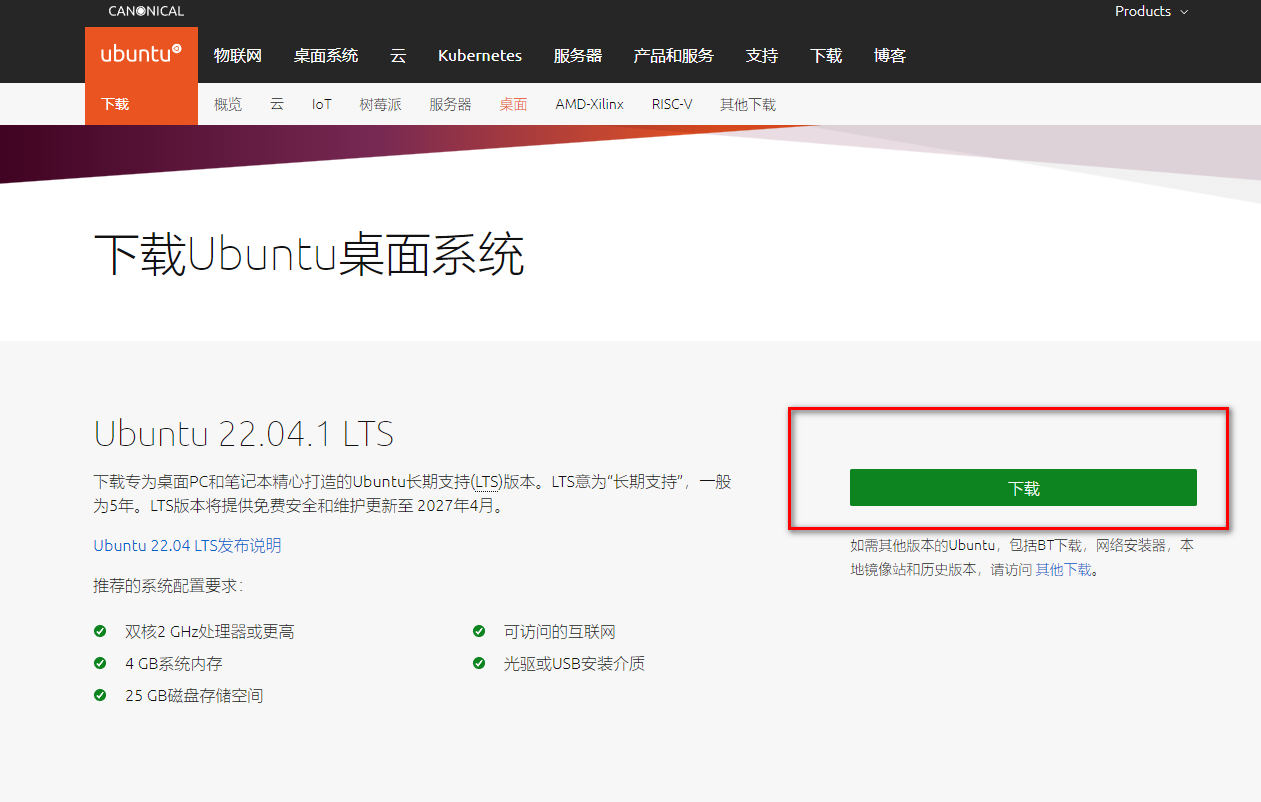The height and width of the screenshot is (802, 1261).
Task: Visit the 博客 navigation link
Action: (x=890, y=55)
